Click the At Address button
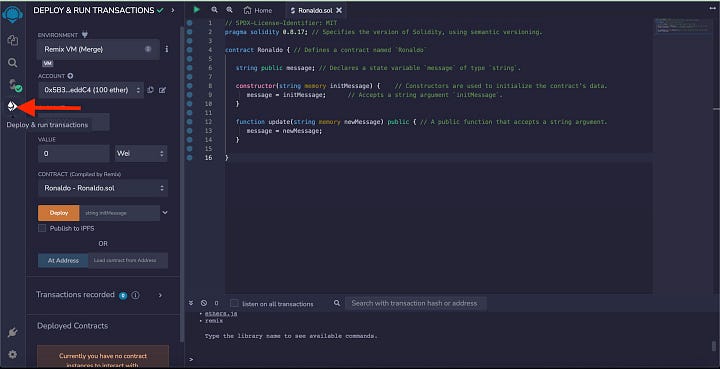 pos(63,260)
